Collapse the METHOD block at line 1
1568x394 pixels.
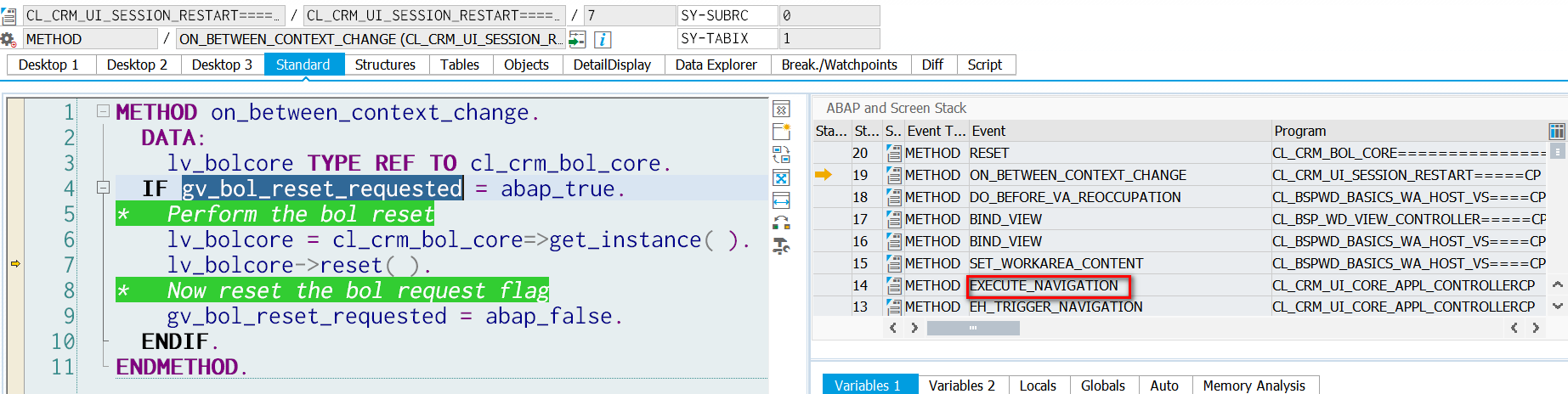click(103, 111)
